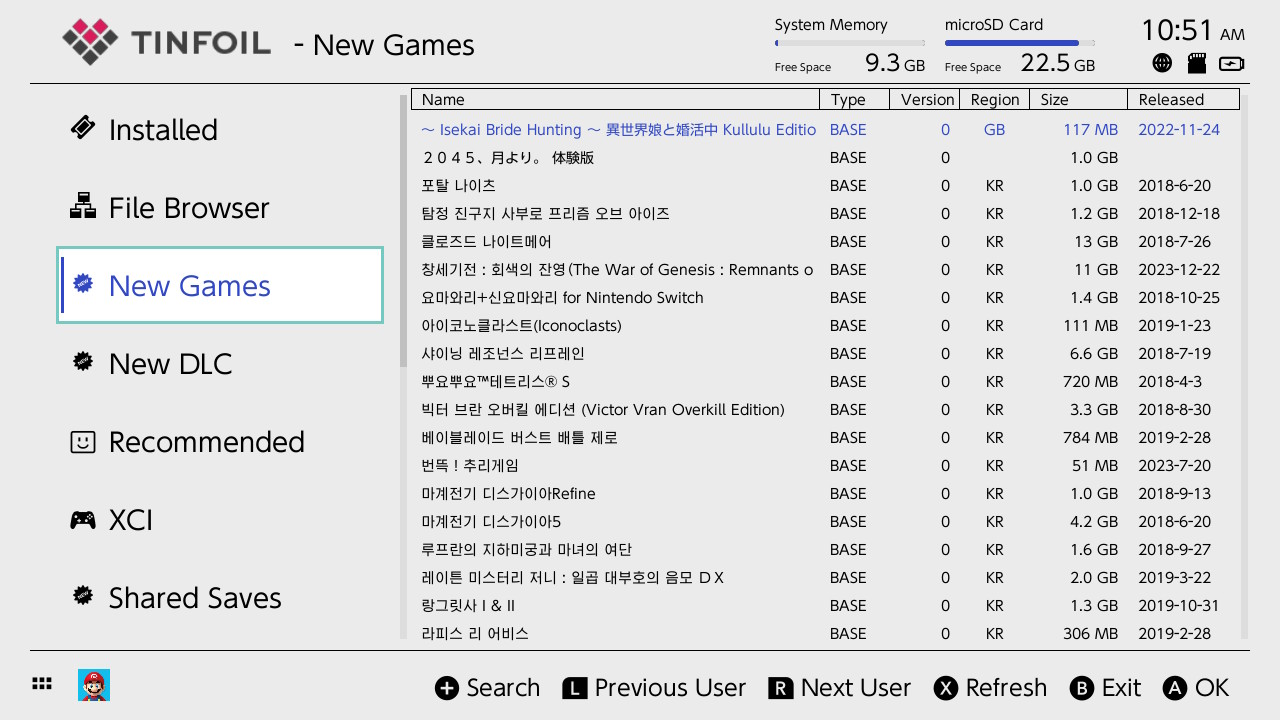This screenshot has height=720, width=1280.
Task: Click Previous User label
Action: click(670, 688)
